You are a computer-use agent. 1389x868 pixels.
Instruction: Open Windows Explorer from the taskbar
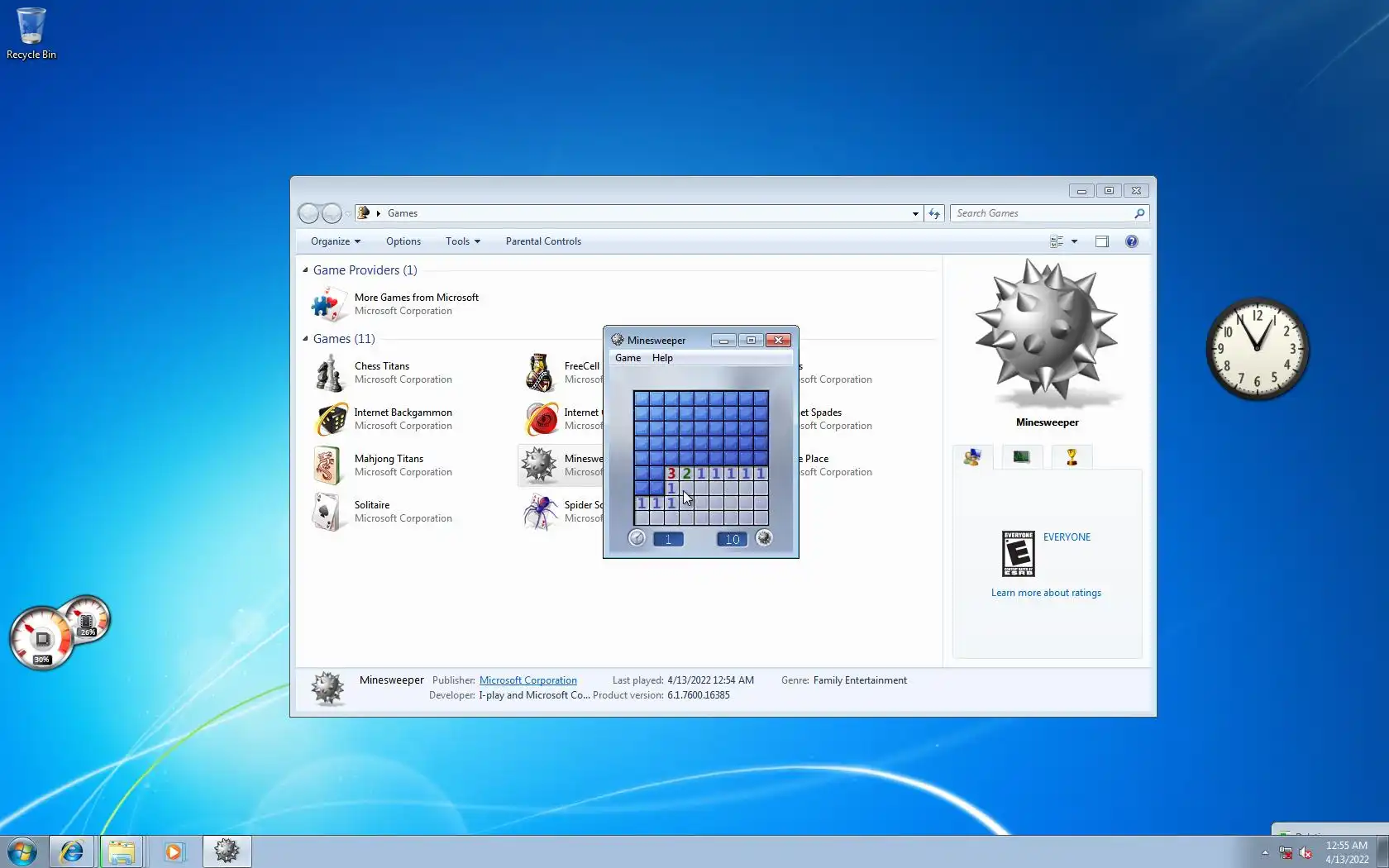[x=122, y=851]
